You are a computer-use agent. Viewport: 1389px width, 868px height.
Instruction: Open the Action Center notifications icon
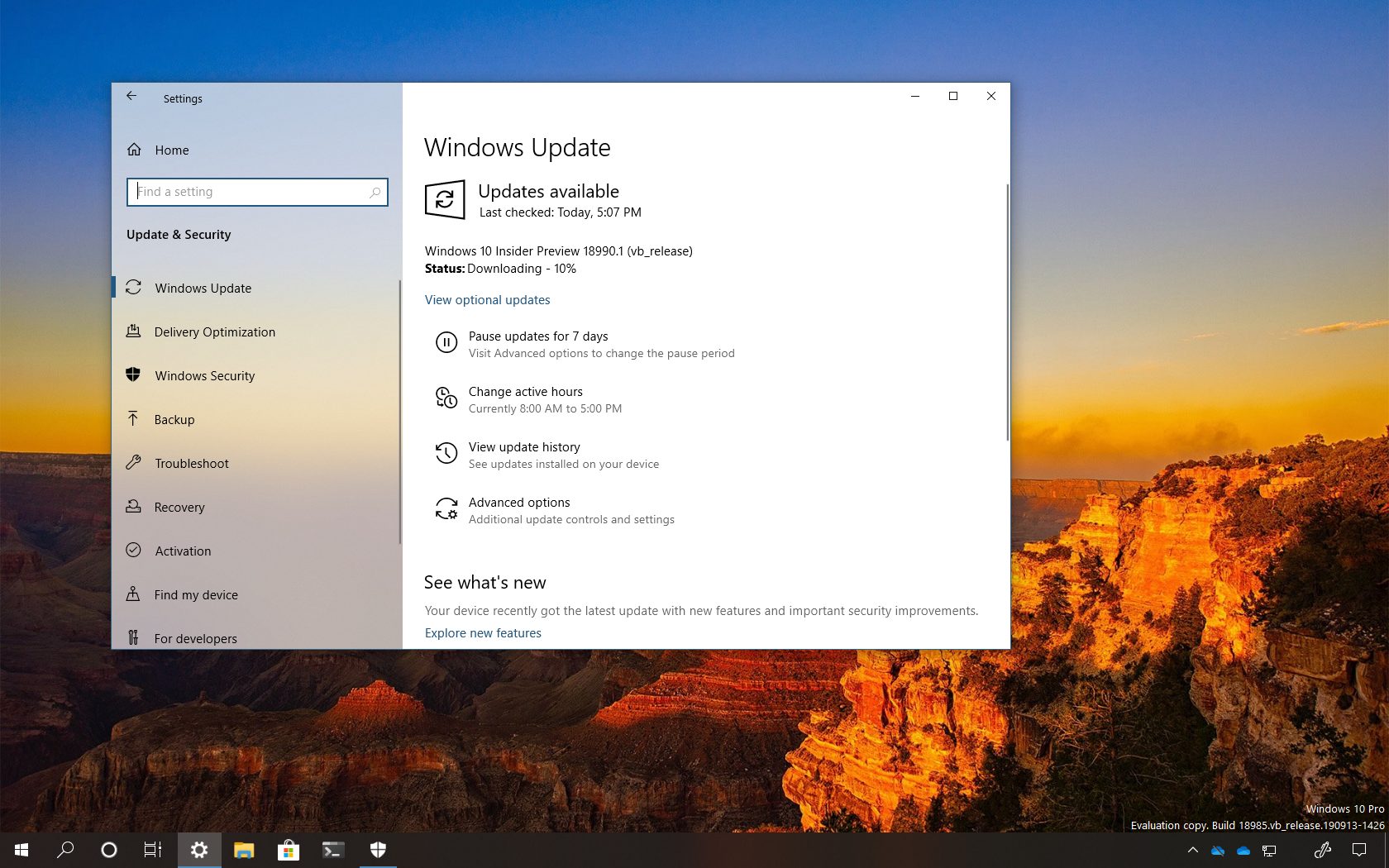pos(1359,850)
